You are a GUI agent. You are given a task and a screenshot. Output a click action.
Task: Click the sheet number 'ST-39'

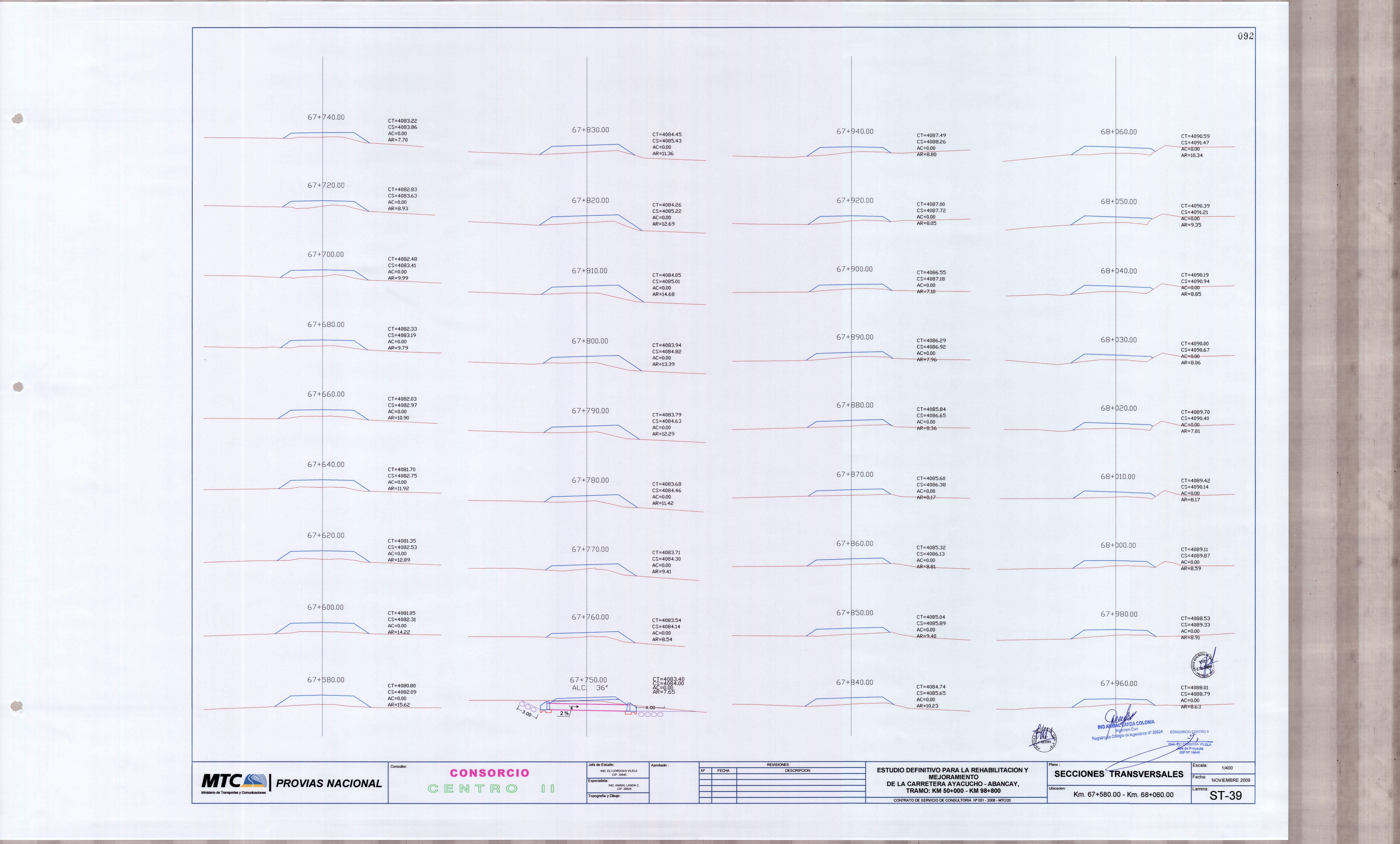[1226, 796]
